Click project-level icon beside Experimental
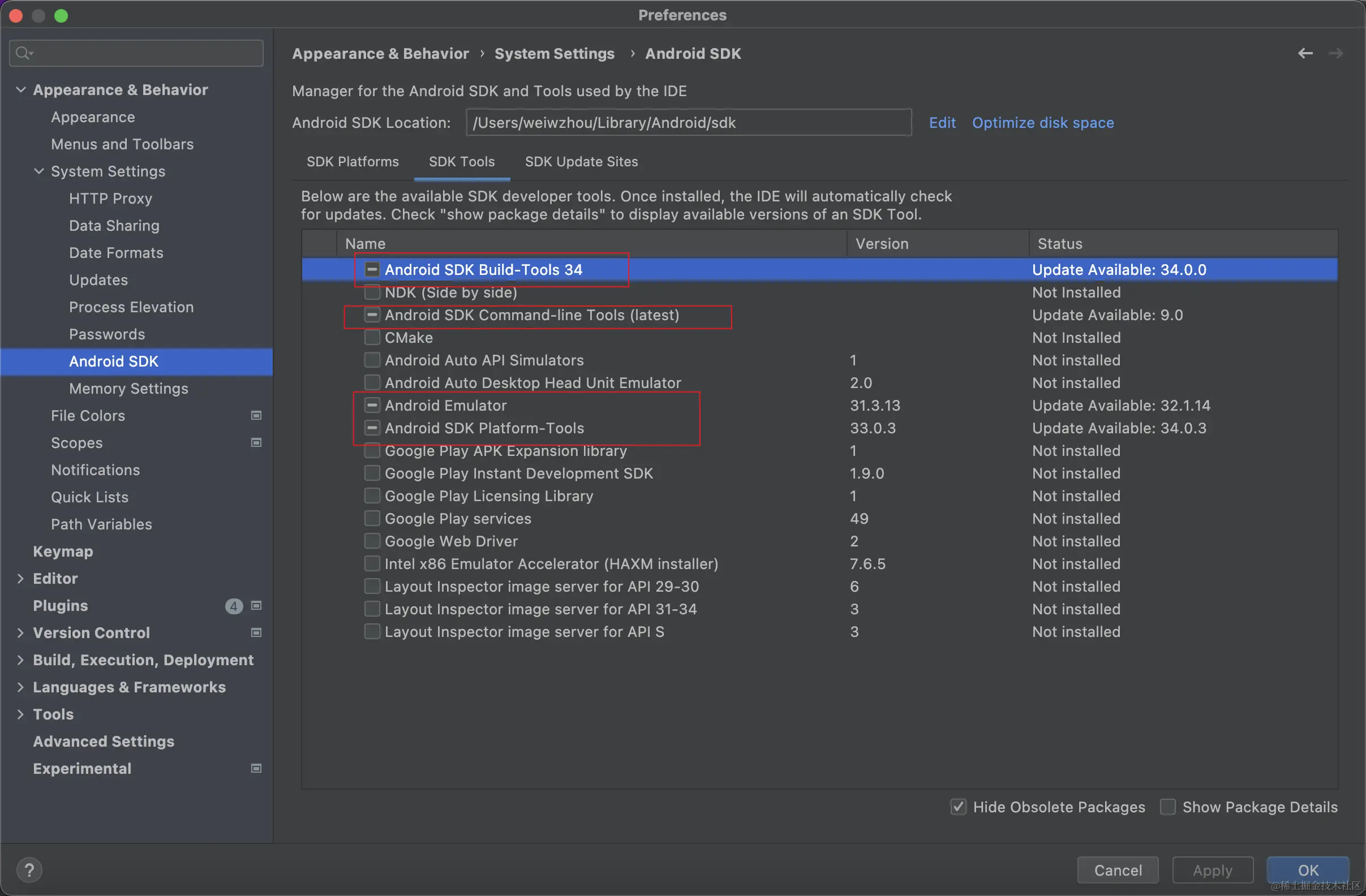 click(256, 768)
